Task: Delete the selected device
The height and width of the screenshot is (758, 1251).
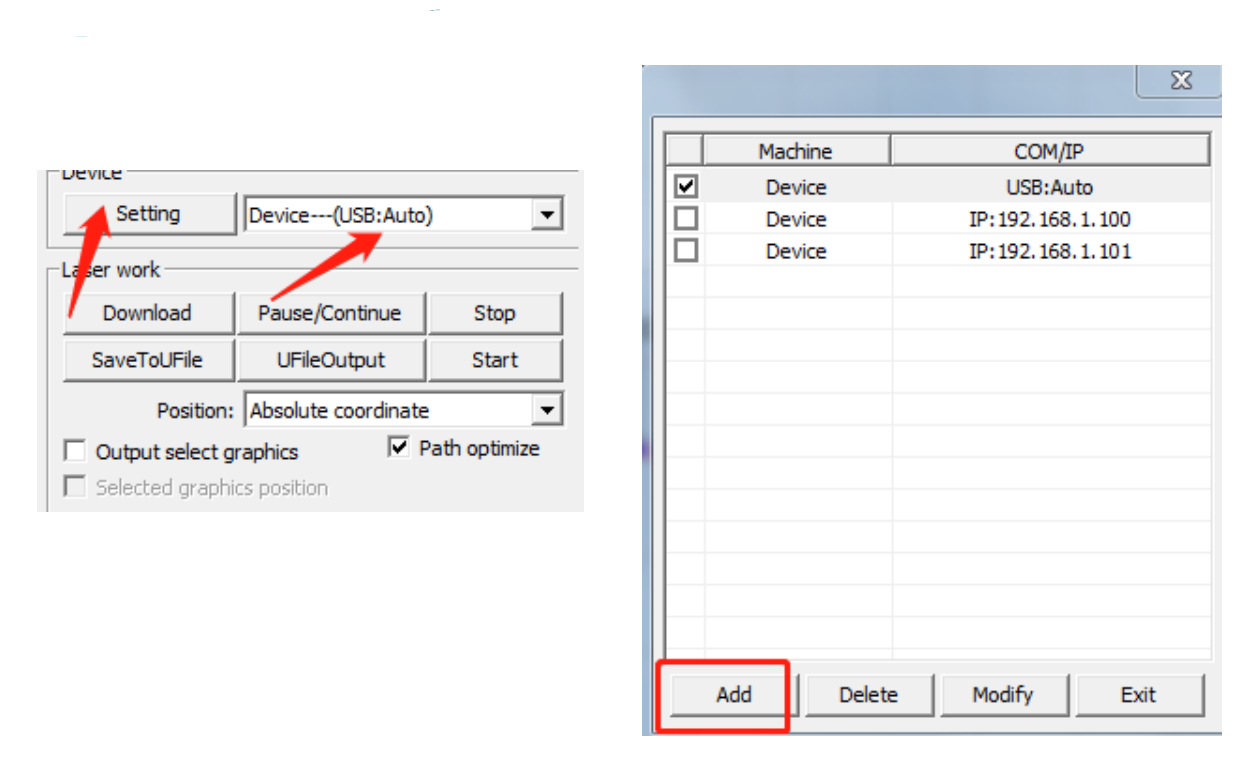Action: [868, 695]
